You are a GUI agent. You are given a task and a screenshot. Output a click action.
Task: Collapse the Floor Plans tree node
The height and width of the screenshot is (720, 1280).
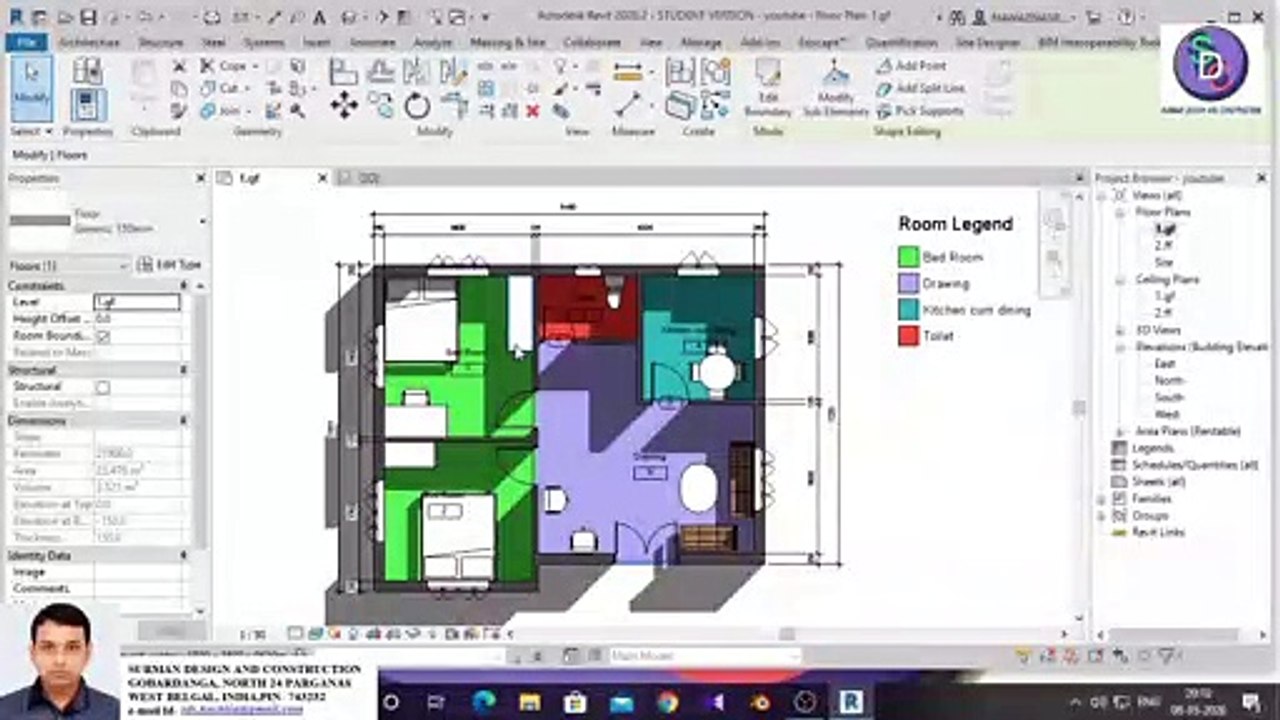point(1121,212)
